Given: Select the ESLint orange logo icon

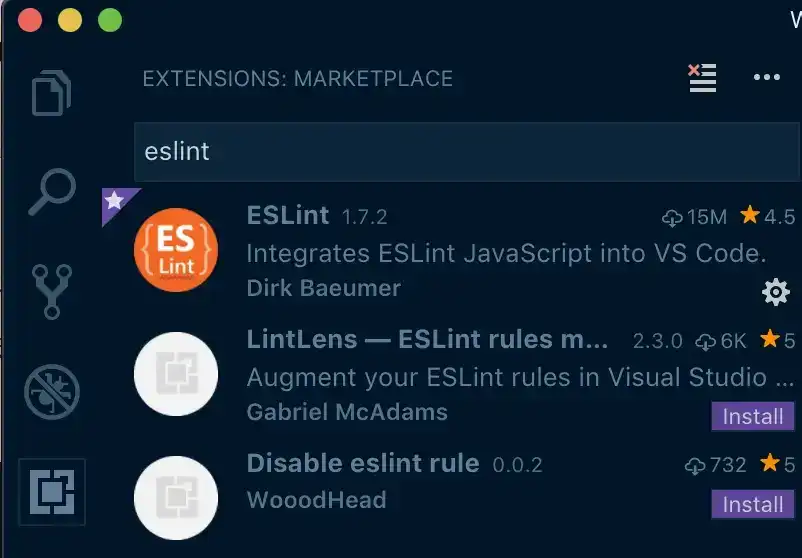Looking at the screenshot, I should click(x=176, y=250).
